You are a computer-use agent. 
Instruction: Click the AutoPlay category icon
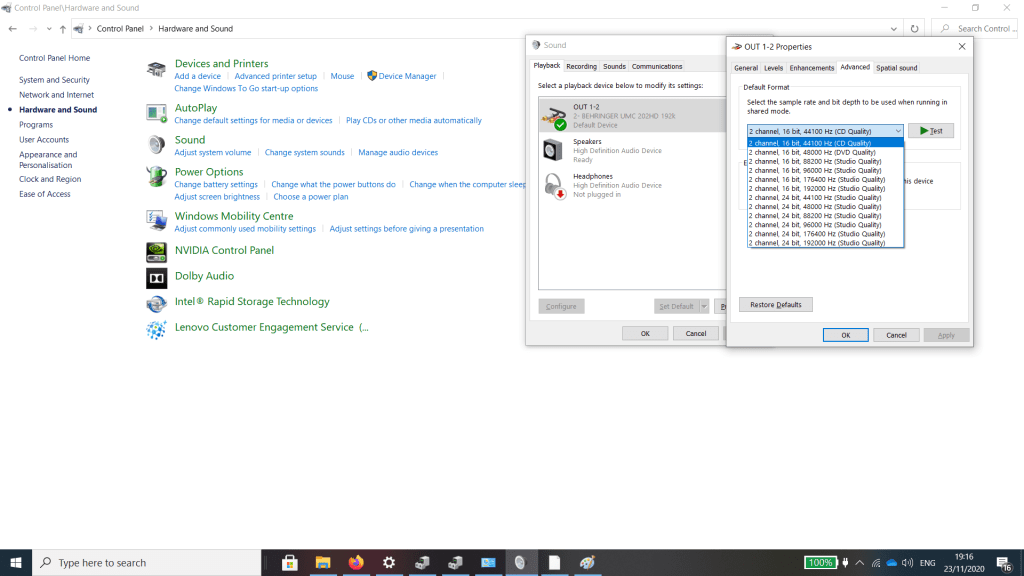[x=156, y=113]
